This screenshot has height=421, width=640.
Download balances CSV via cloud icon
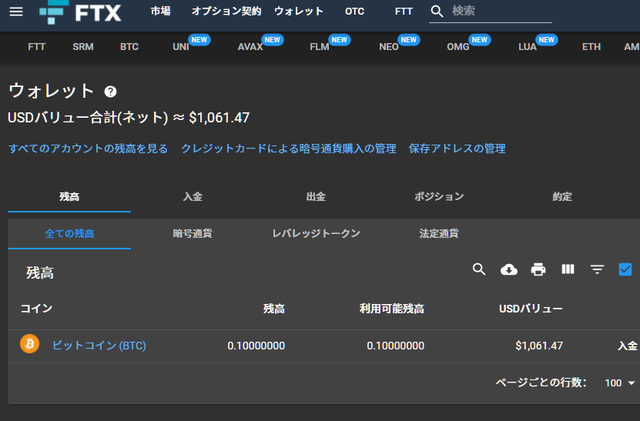(509, 270)
